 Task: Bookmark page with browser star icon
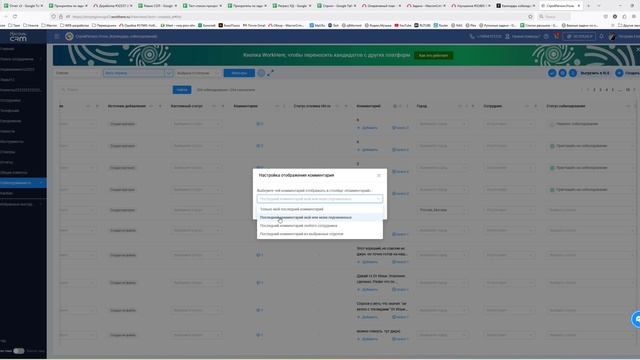click(530, 16)
